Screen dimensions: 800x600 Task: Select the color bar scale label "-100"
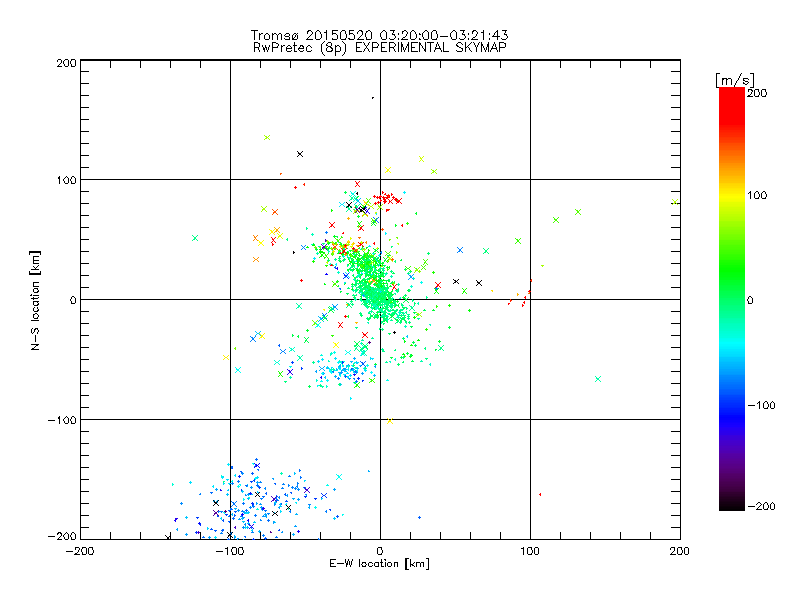click(x=762, y=405)
